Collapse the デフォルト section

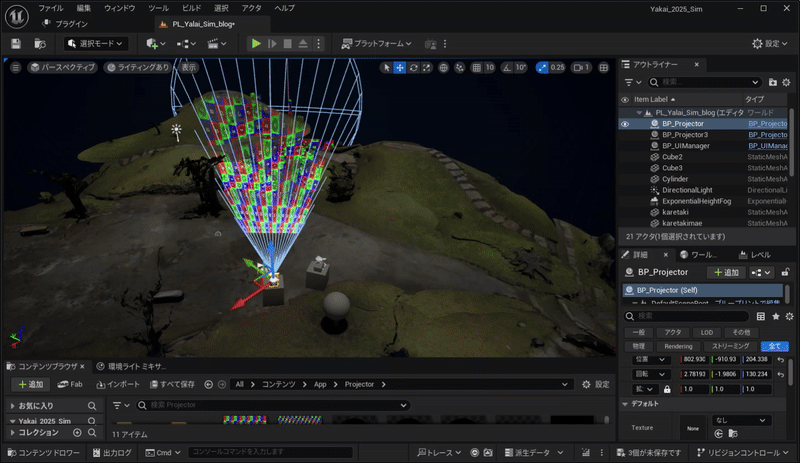click(x=625, y=404)
